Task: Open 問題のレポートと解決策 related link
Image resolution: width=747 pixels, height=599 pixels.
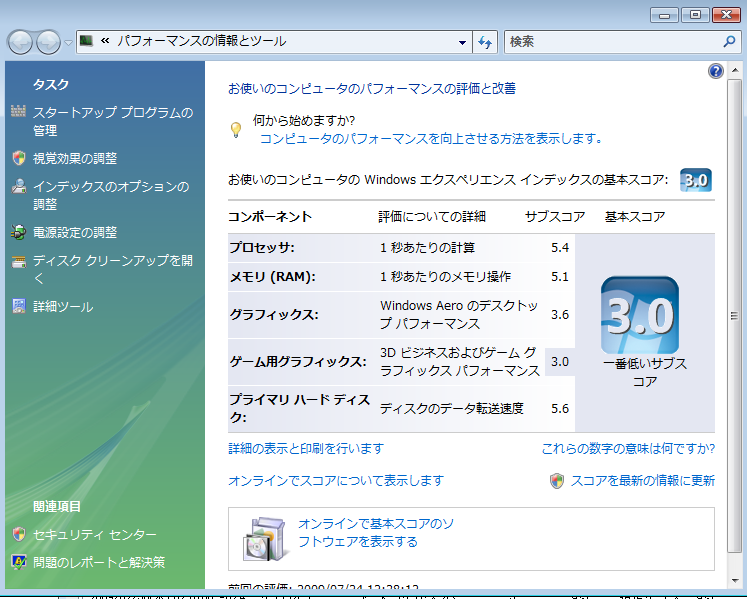Action: [x=99, y=562]
